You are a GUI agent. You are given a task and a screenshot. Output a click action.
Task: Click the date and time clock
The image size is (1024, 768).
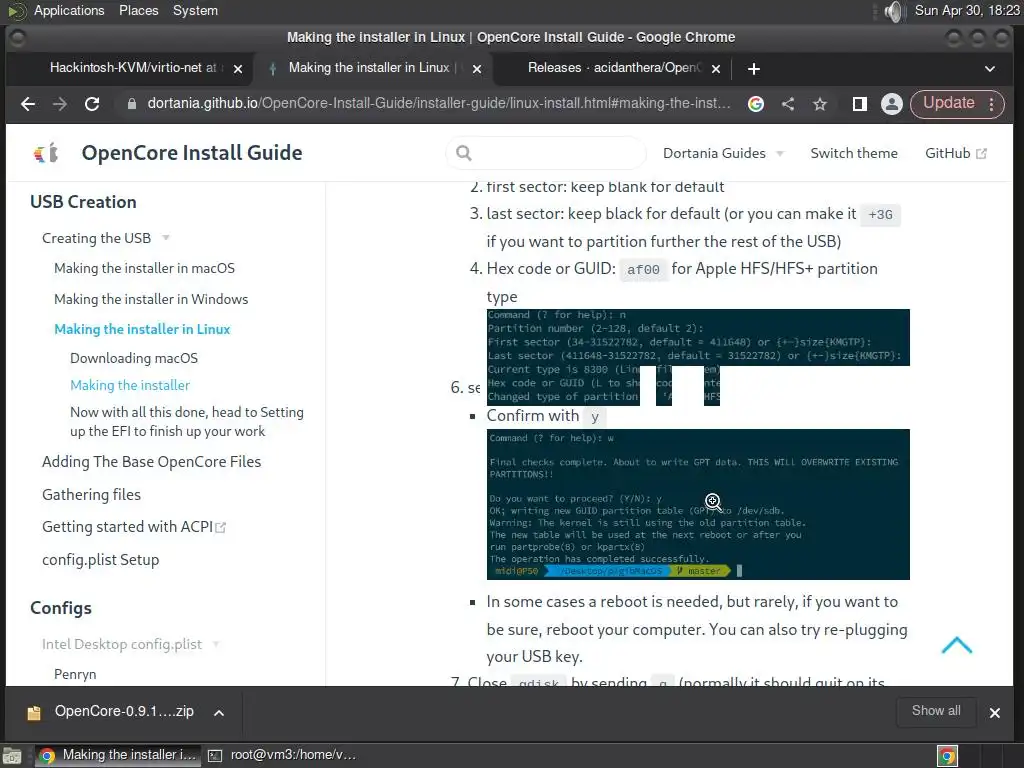coord(967,10)
